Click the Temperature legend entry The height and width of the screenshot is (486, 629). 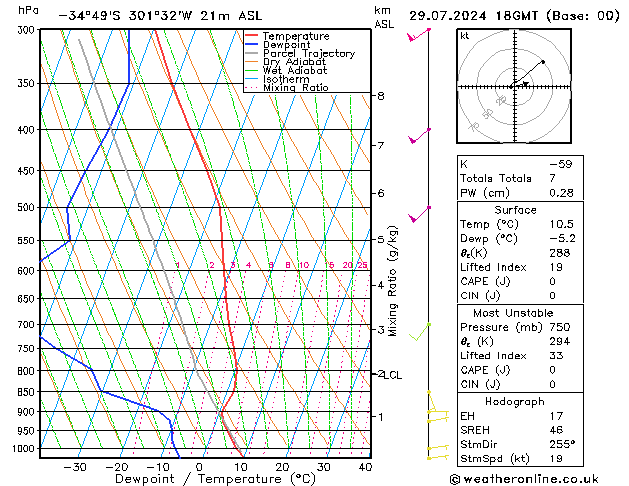tap(296, 36)
